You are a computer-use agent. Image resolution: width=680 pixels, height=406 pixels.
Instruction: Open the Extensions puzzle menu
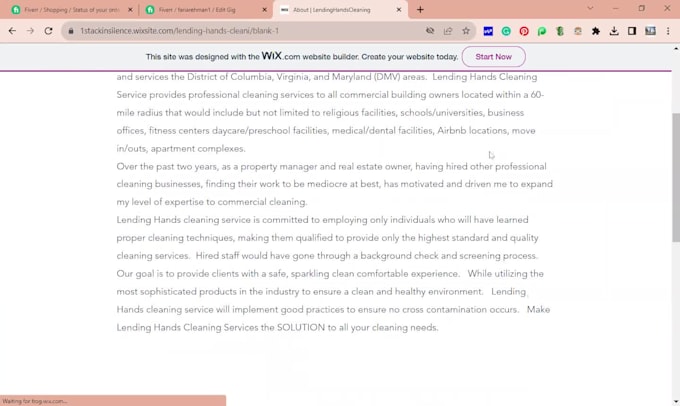(x=596, y=31)
